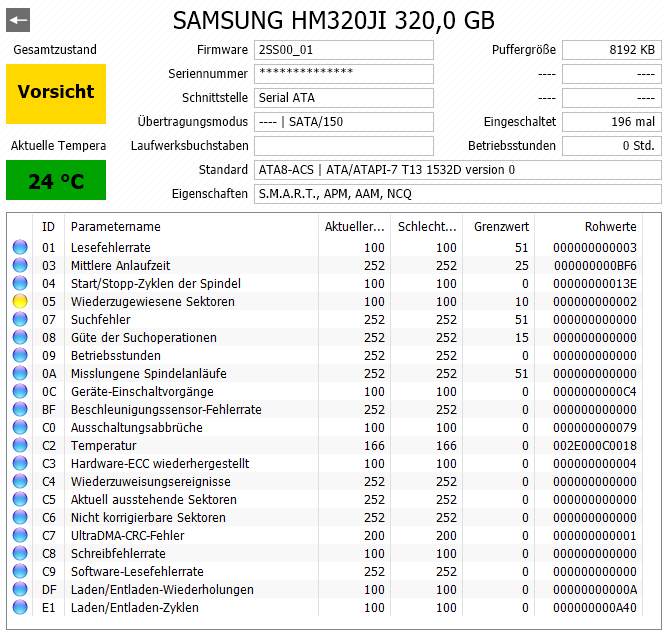Click the SAMSUNG HM320JI 320,0 GB title
Image resolution: width=665 pixels, height=631 pixels.
pyautogui.click(x=333, y=20)
